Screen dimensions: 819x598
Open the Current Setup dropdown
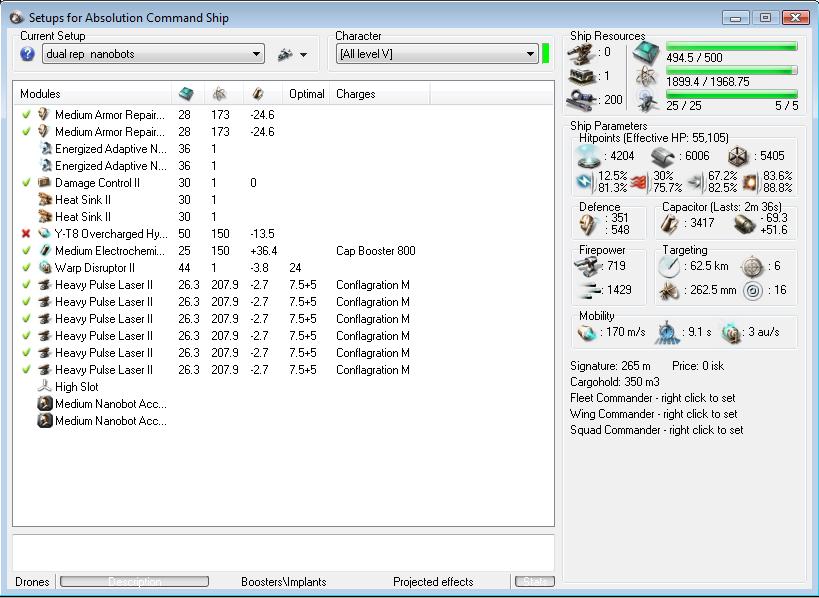click(x=154, y=54)
